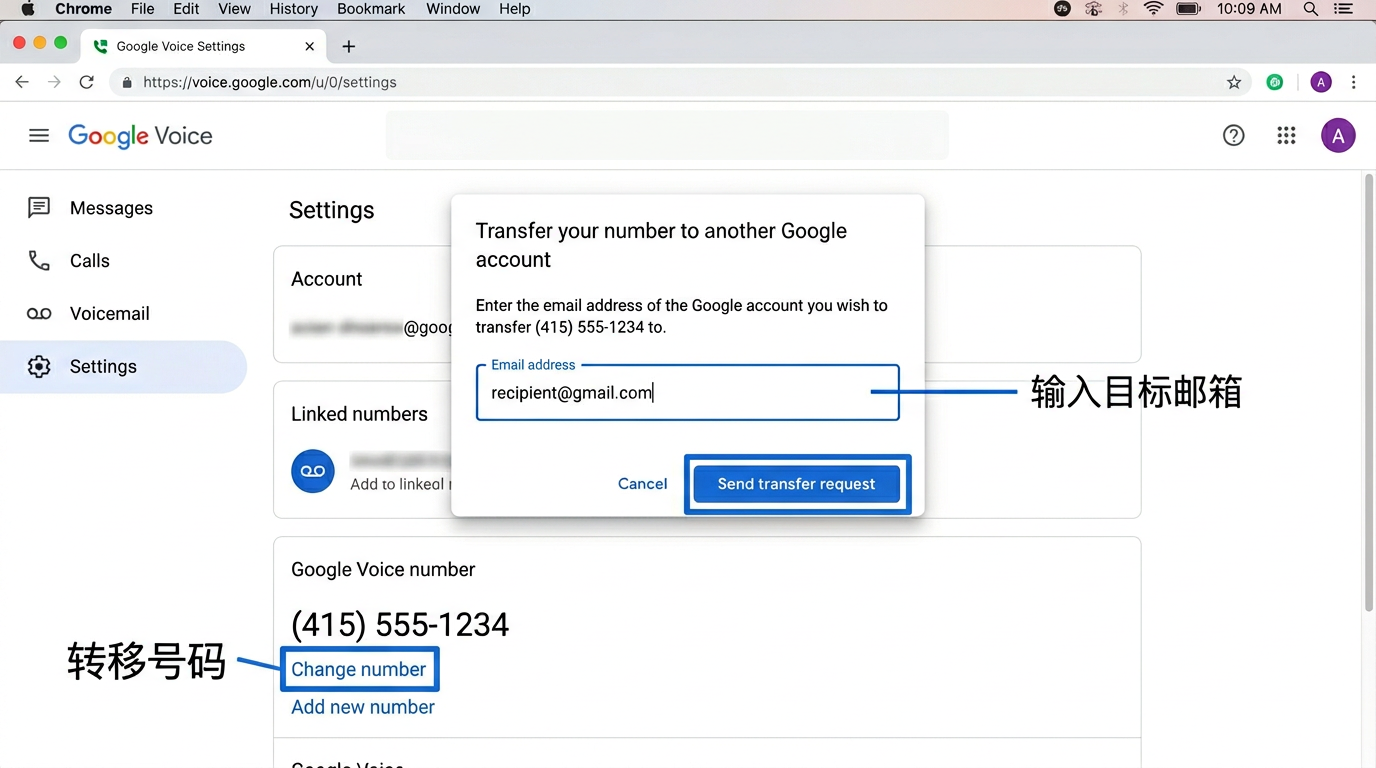Click the Change number link
Viewport: 1376px width, 768px height.
point(359,669)
